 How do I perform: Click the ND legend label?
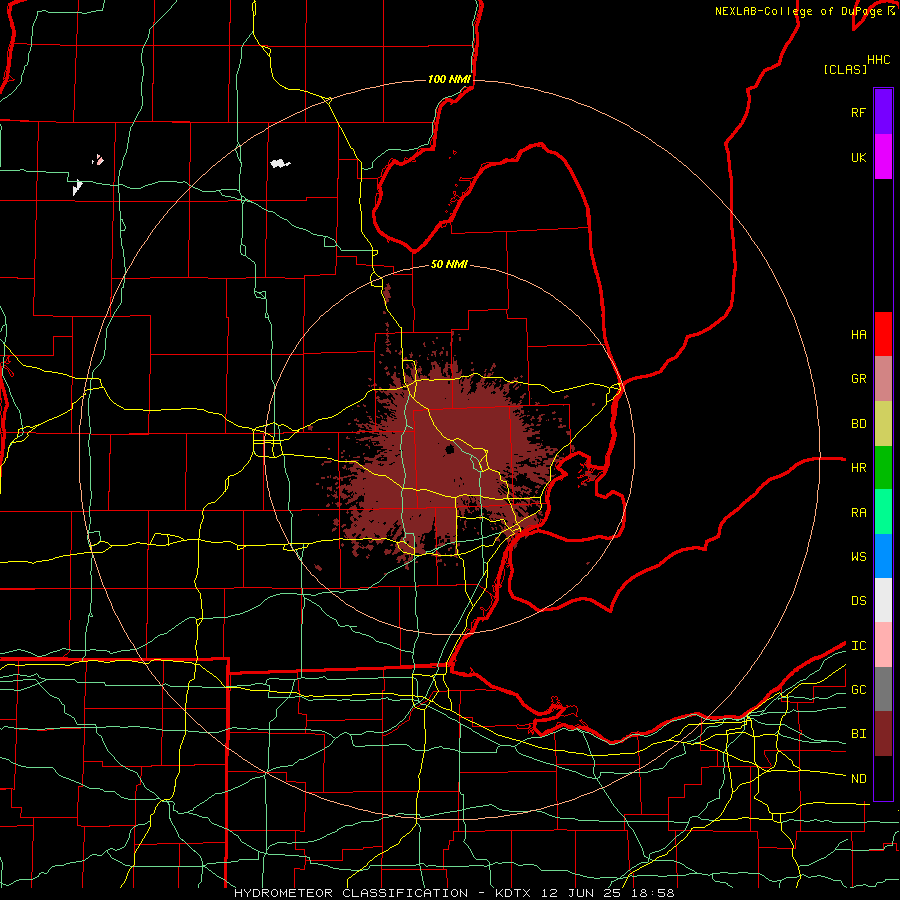[x=858, y=779]
